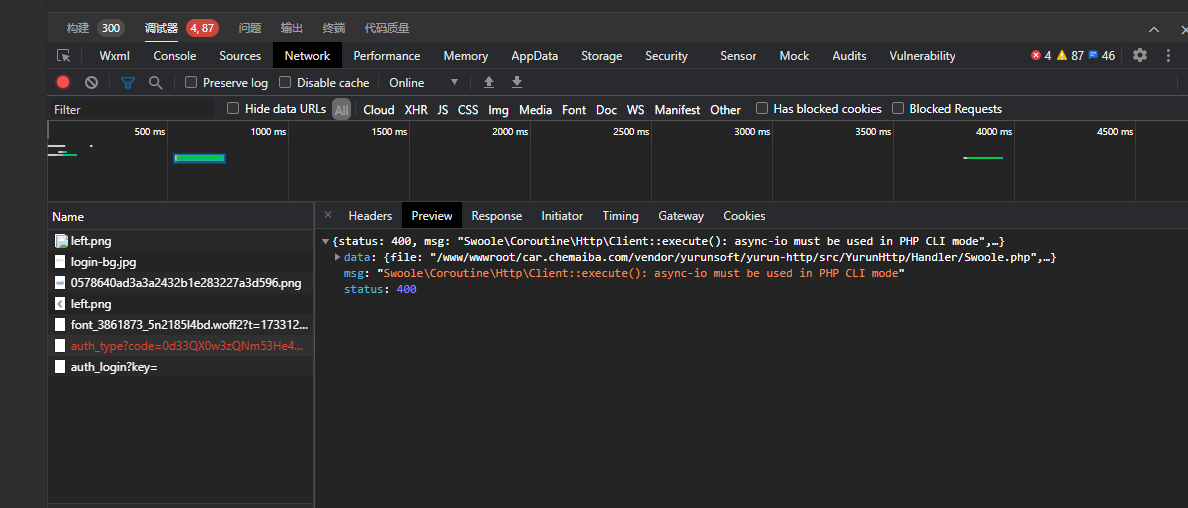This screenshot has width=1188, height=508.
Task: Switch to 问题 panel tab
Action: point(250,29)
